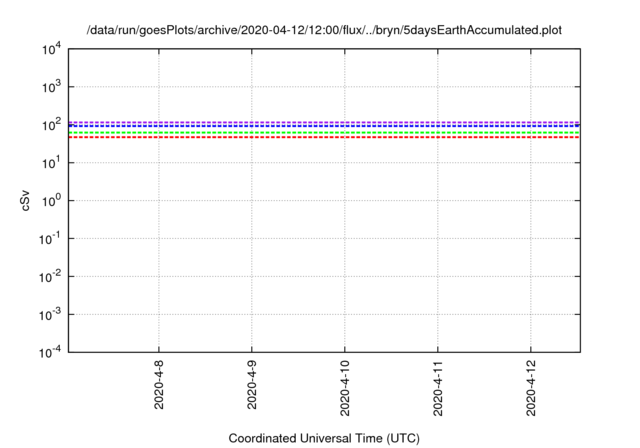Click the green dashed threshold line
The height and width of the screenshot is (448, 640).
pos(324,133)
